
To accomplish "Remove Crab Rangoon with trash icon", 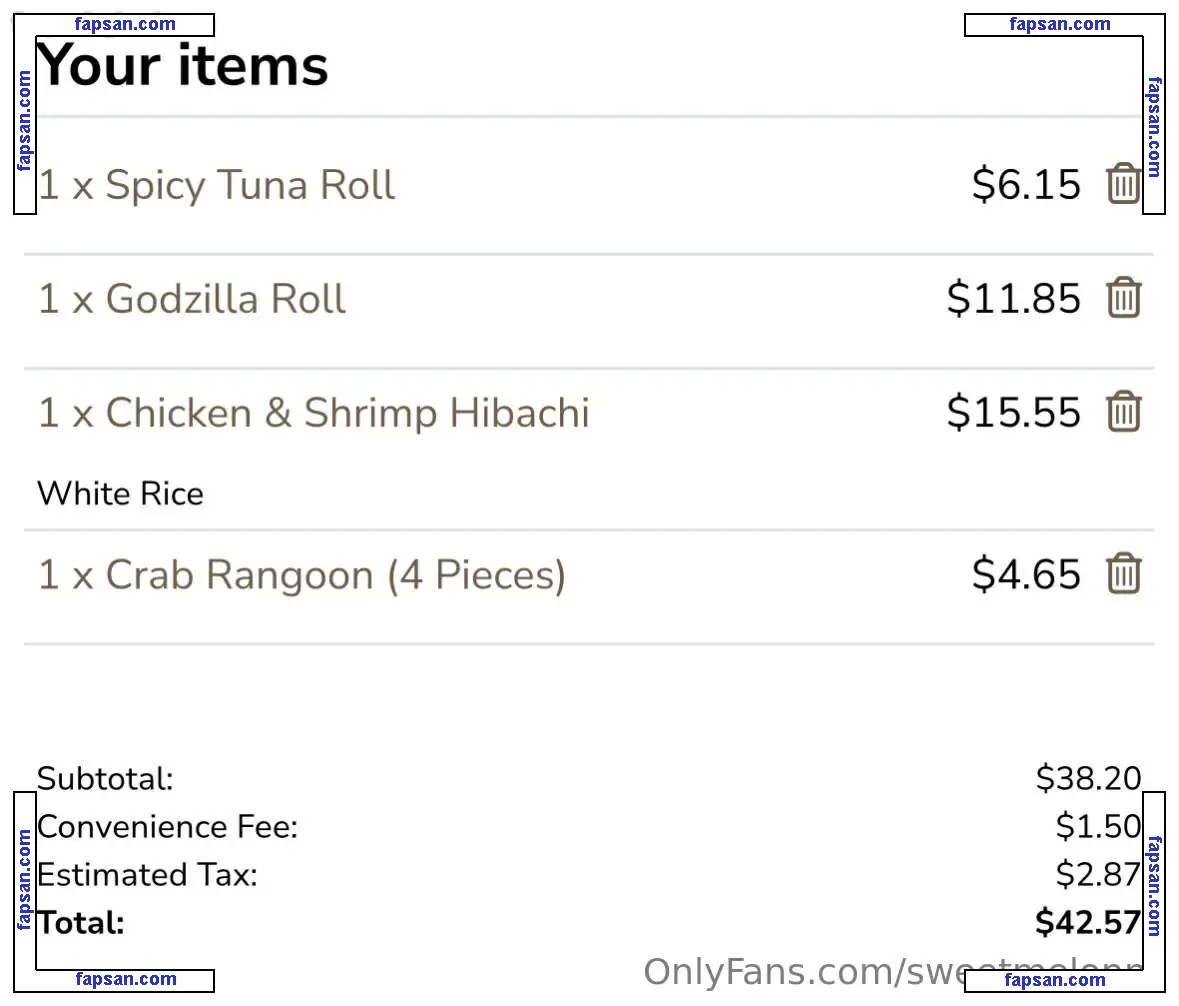I will click(x=1123, y=574).
